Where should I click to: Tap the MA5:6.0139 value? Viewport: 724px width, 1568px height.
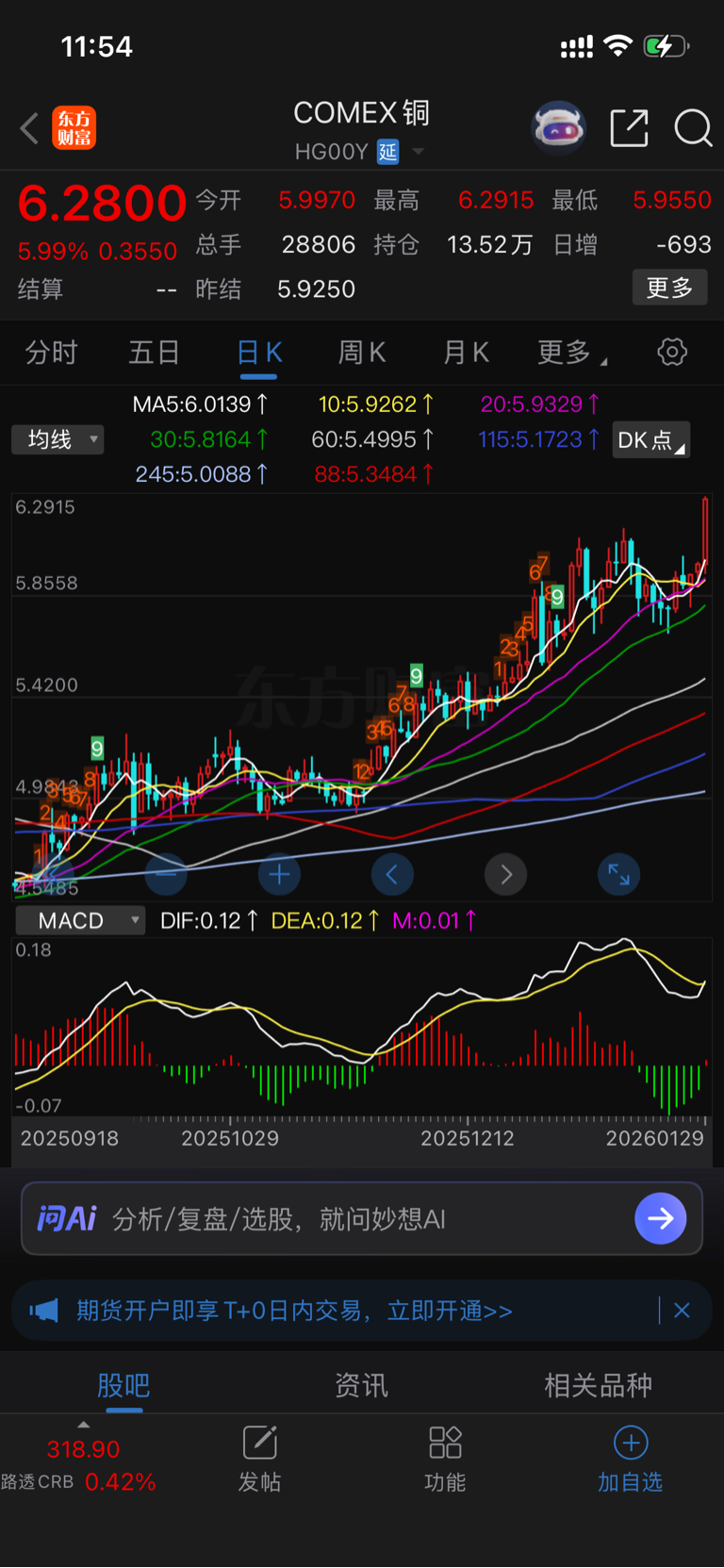tap(201, 404)
